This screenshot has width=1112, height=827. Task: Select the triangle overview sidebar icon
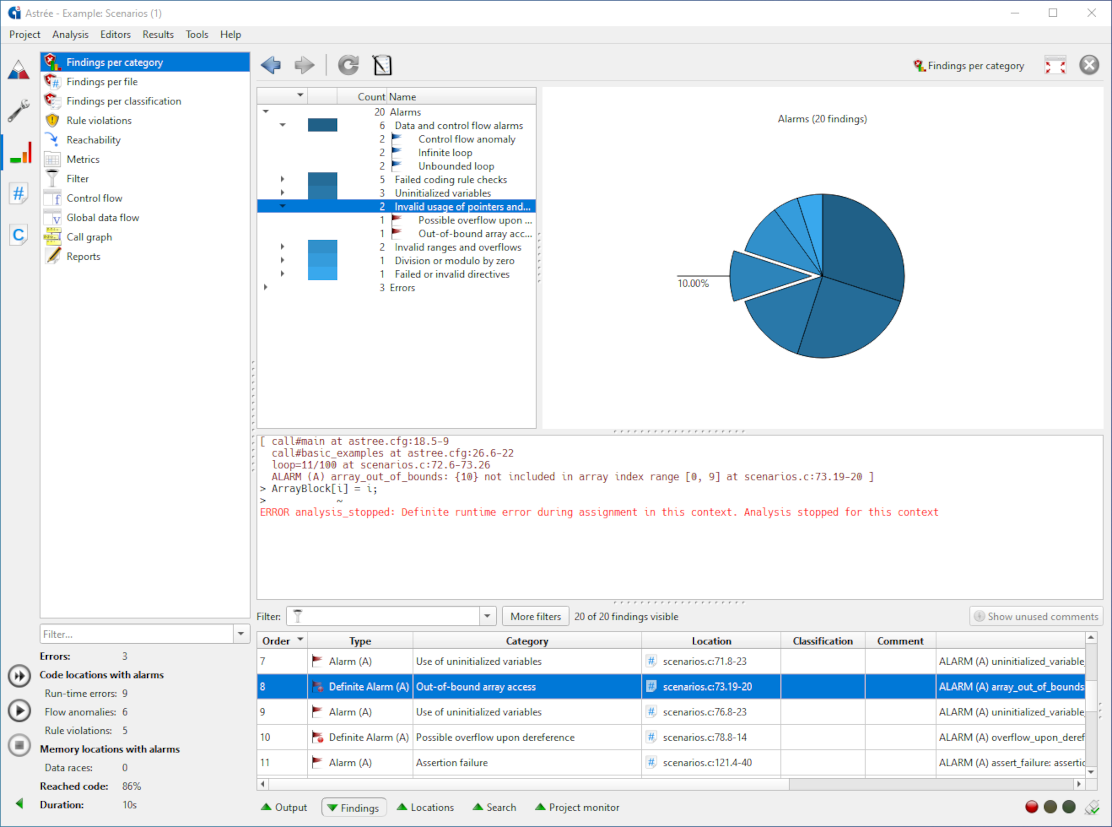19,70
